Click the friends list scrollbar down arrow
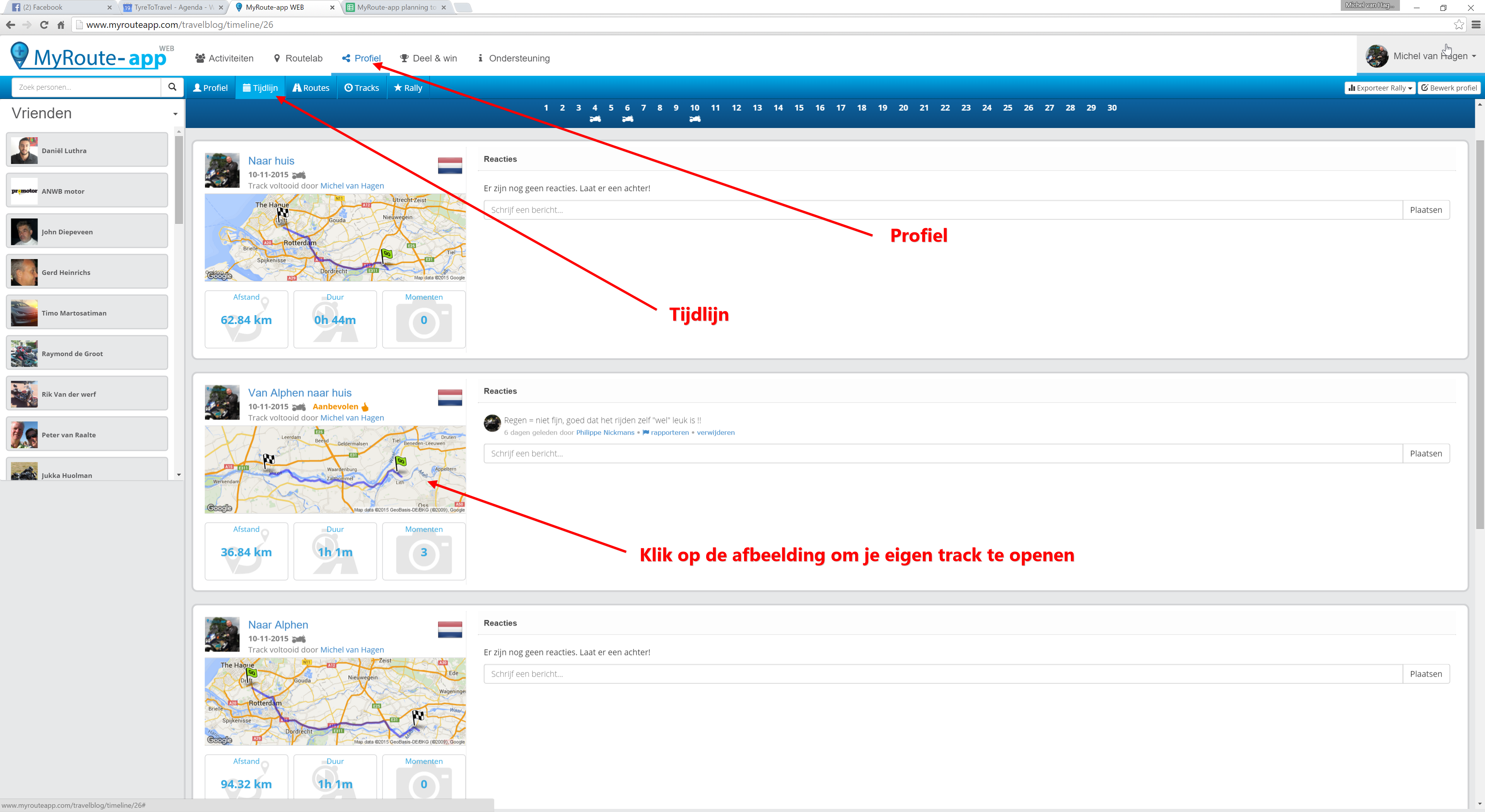Screen dimensions: 1485x812 point(179,475)
